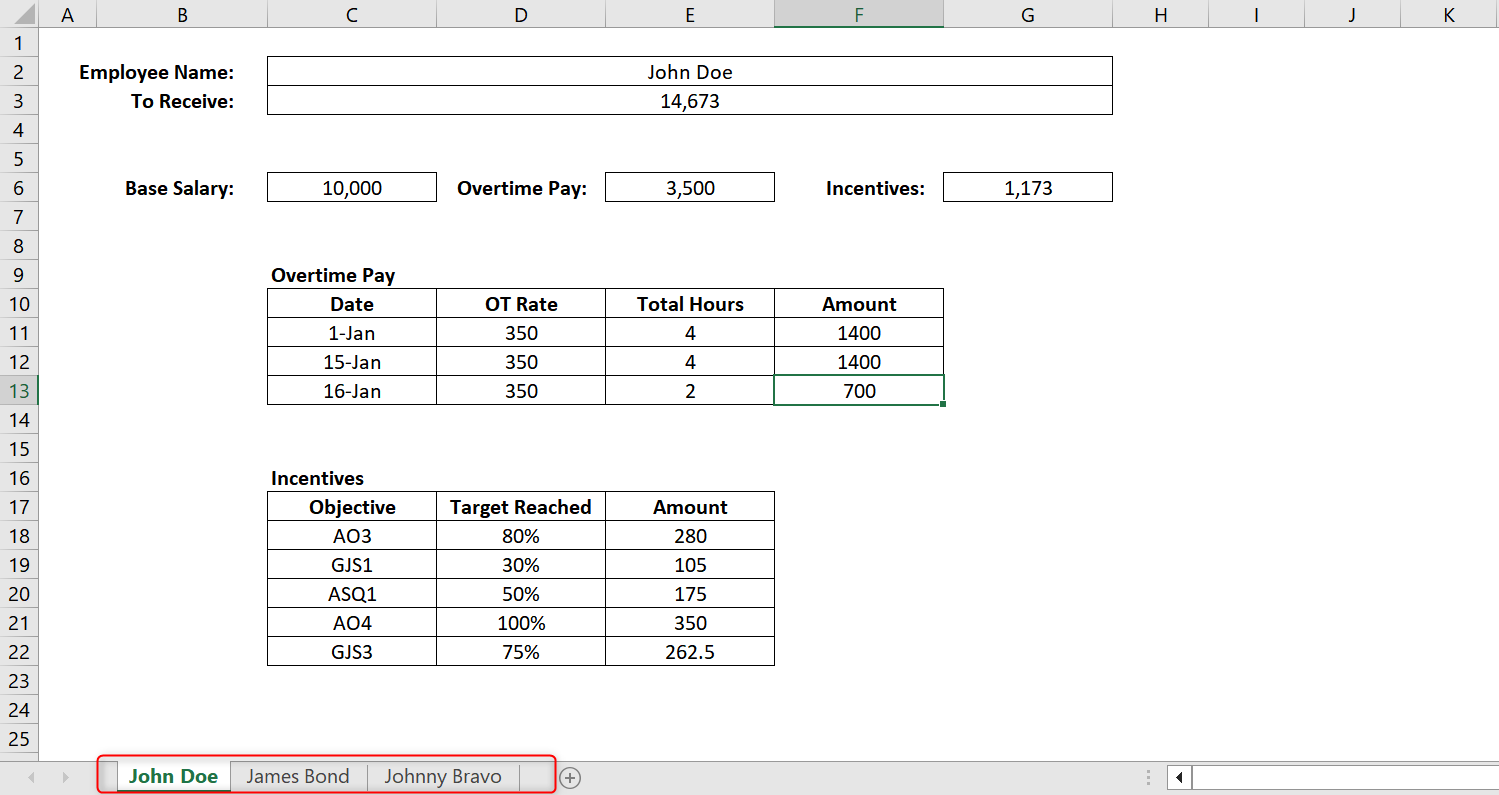Click the Select All corner triangle

click(x=18, y=14)
